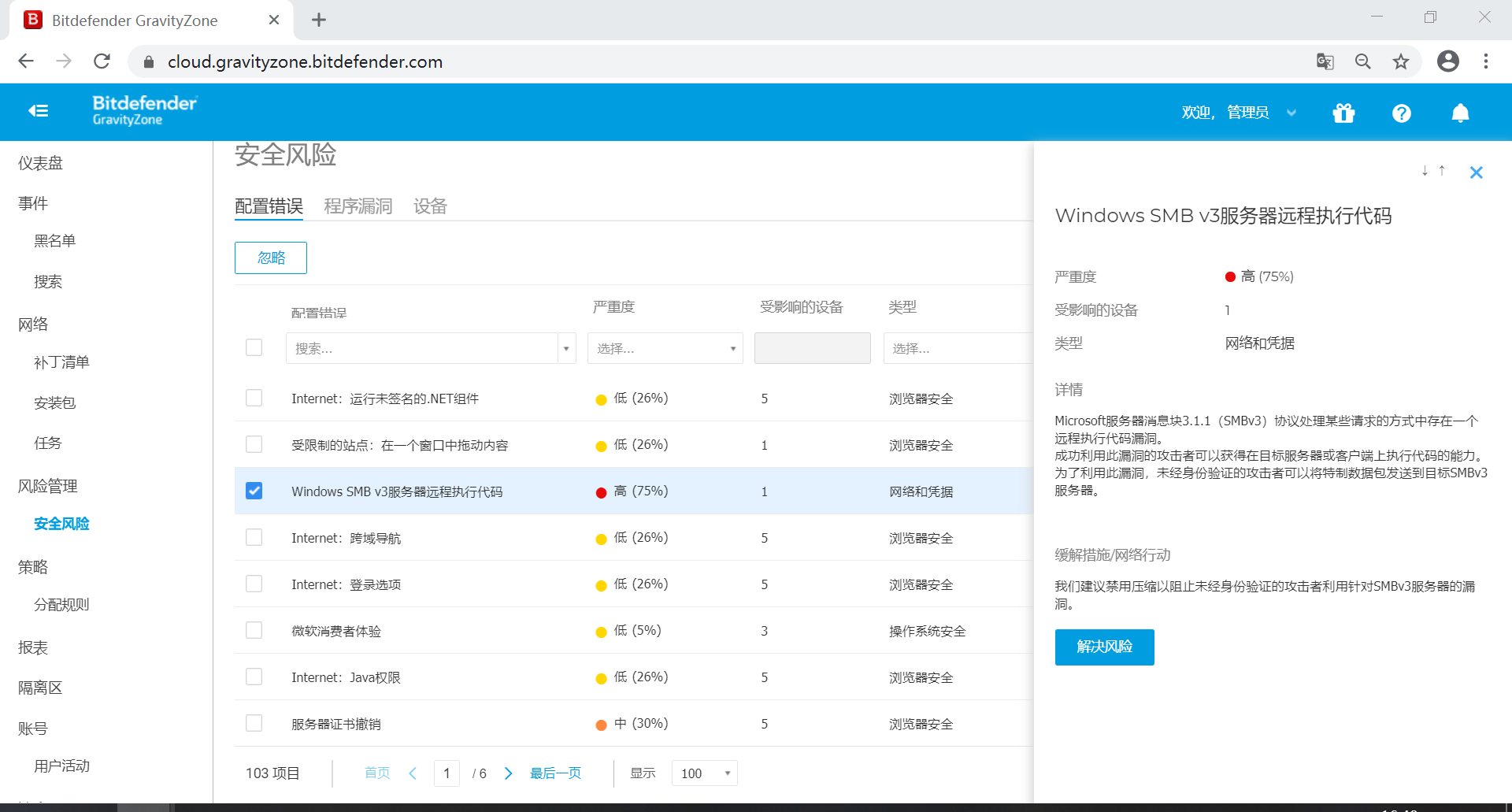This screenshot has height=812, width=1512.
Task: Click the red 高 (75%) severity dot in panel
Action: (x=1230, y=276)
